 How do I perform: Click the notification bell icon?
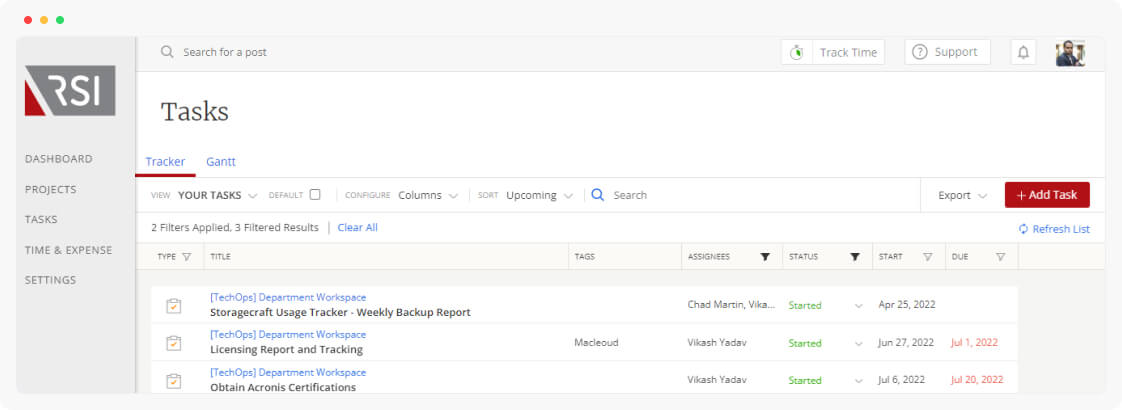(x=1023, y=53)
